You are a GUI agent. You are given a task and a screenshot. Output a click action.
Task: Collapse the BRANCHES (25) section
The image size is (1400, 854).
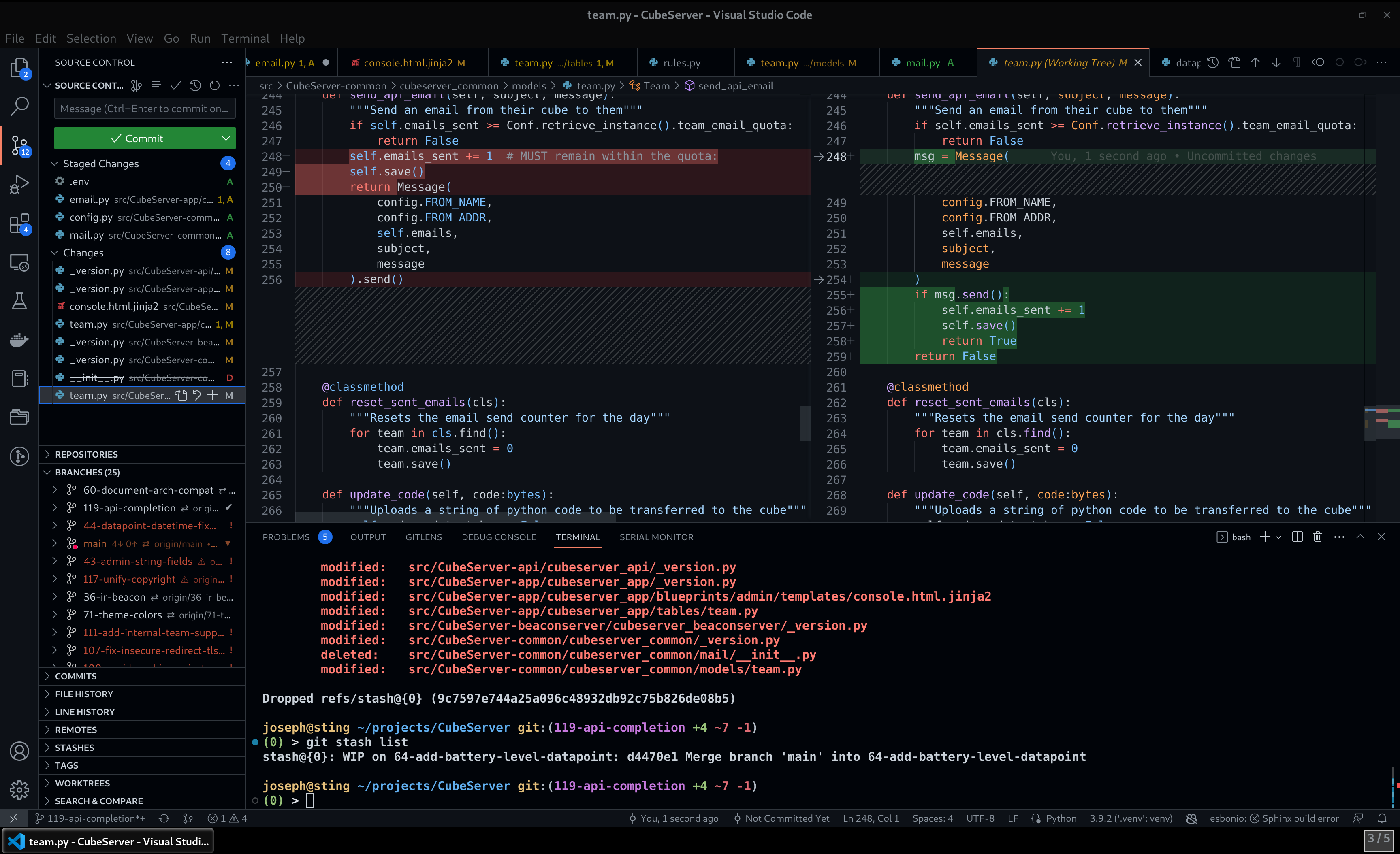click(87, 472)
